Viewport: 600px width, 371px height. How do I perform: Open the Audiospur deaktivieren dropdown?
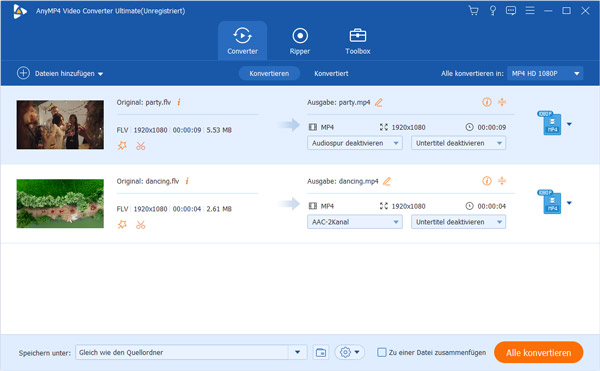pos(355,143)
